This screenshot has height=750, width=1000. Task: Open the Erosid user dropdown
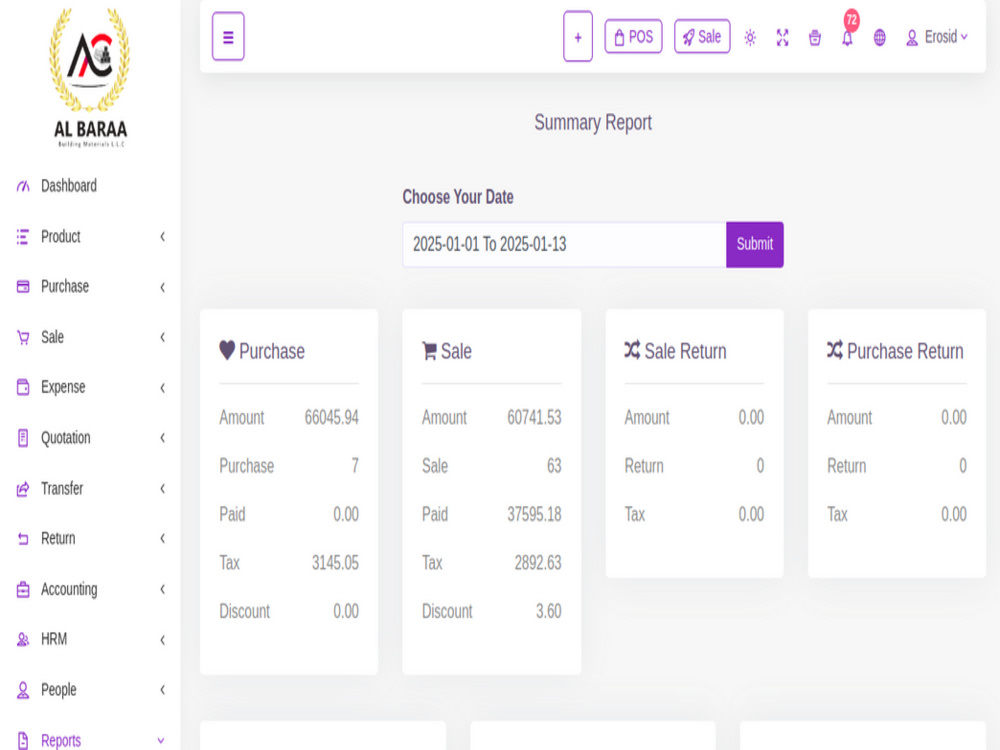tap(936, 37)
